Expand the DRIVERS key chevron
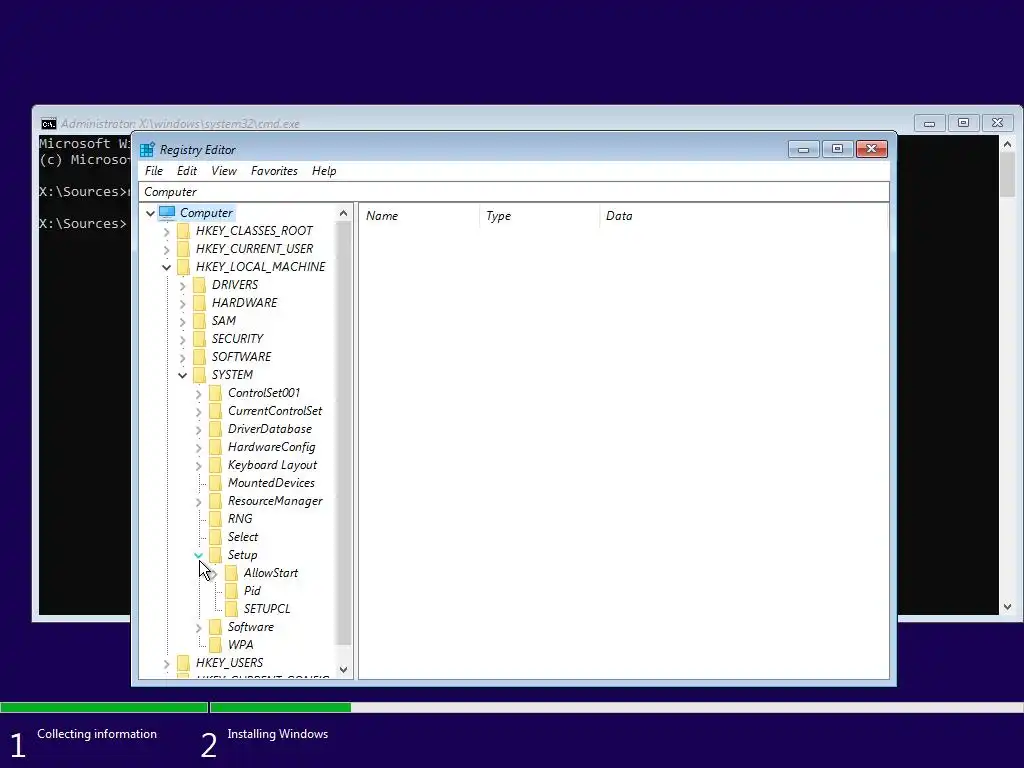1024x768 pixels. [x=182, y=285]
